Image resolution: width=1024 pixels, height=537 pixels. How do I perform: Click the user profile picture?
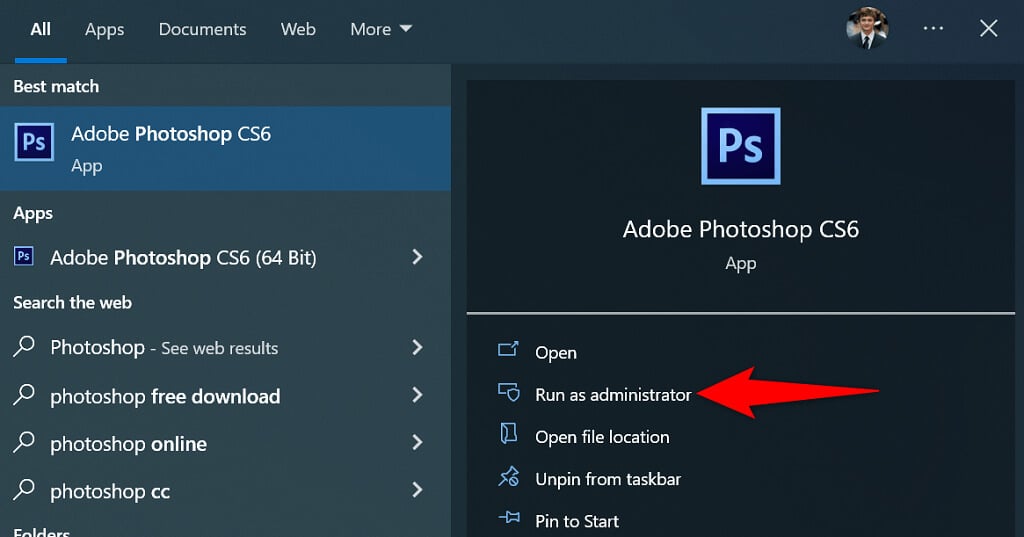click(x=866, y=28)
